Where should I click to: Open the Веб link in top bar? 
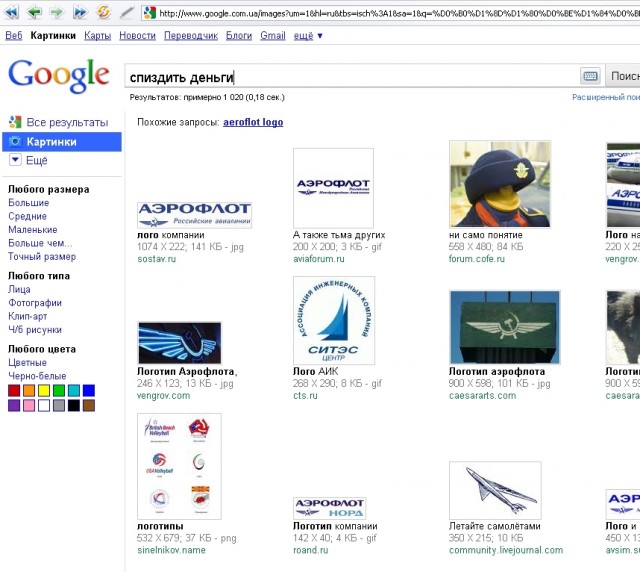[14, 36]
